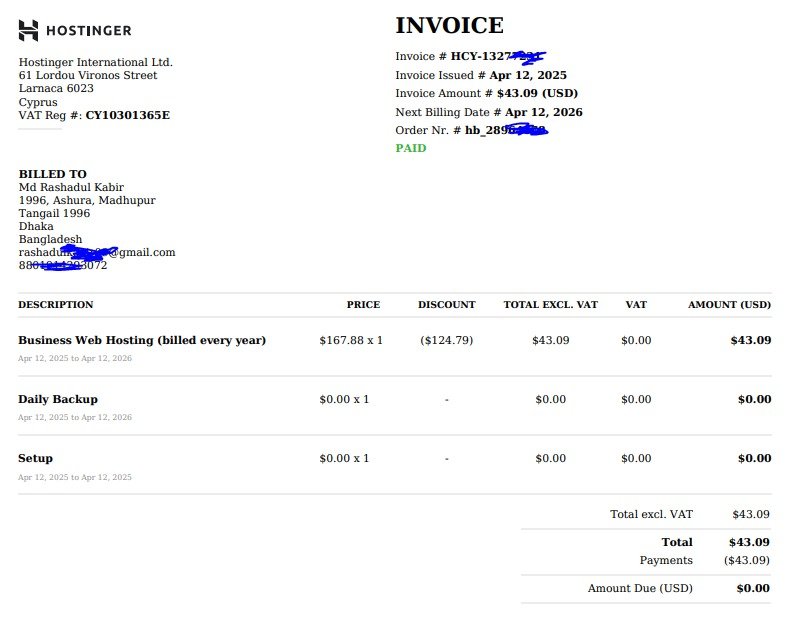Click '1996, Ashura, Madhupur' address line

(x=87, y=200)
